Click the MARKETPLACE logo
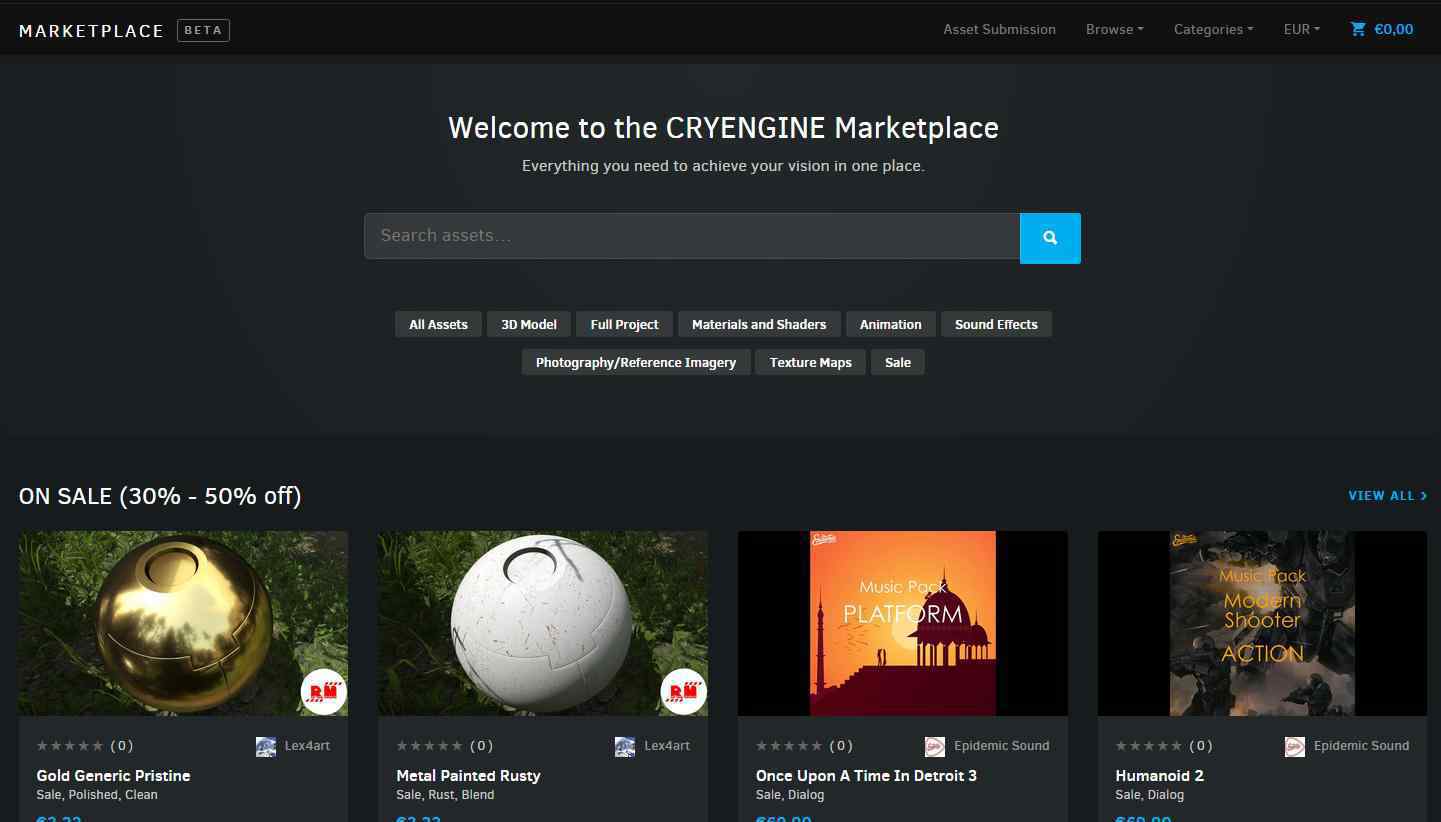Image resolution: width=1441 pixels, height=822 pixels. (91, 31)
